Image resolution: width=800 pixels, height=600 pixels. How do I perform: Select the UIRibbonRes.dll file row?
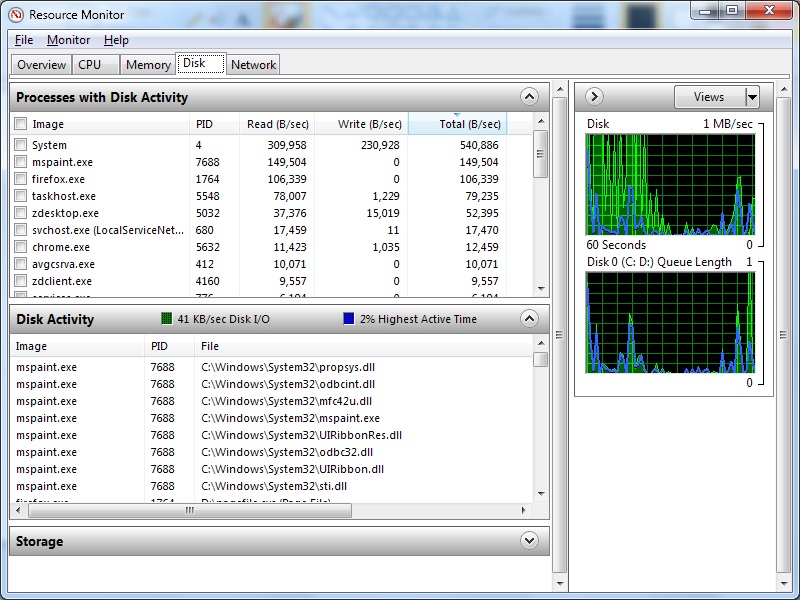pos(271,435)
